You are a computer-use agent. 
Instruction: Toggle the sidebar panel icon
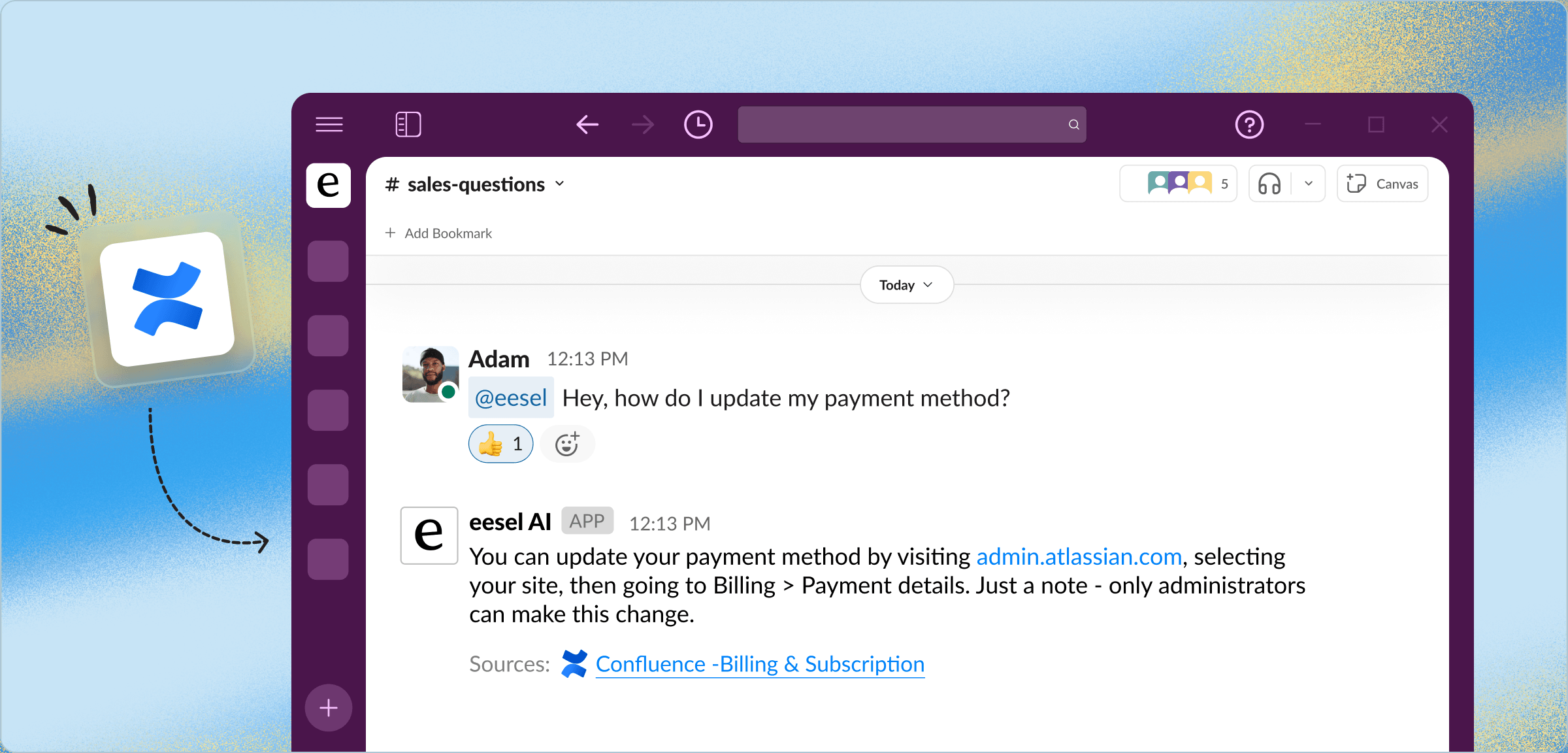[408, 124]
